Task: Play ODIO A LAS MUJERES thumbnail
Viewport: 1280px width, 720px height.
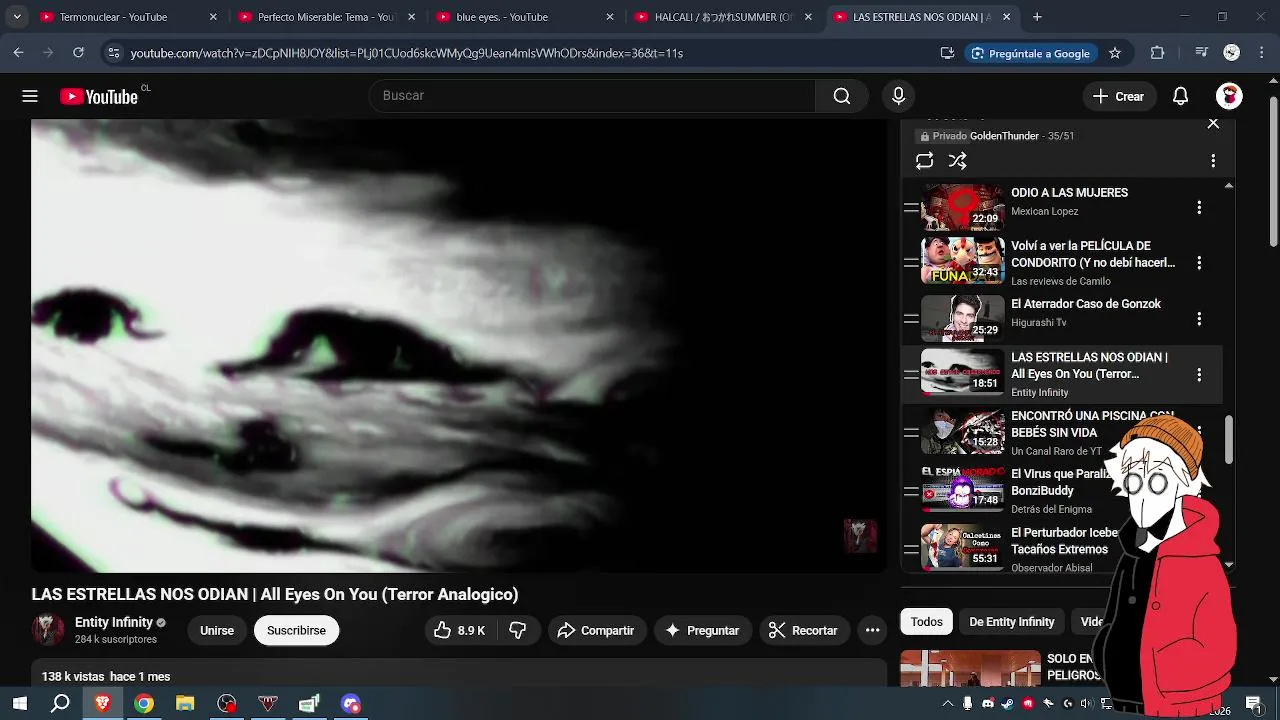Action: [x=962, y=207]
